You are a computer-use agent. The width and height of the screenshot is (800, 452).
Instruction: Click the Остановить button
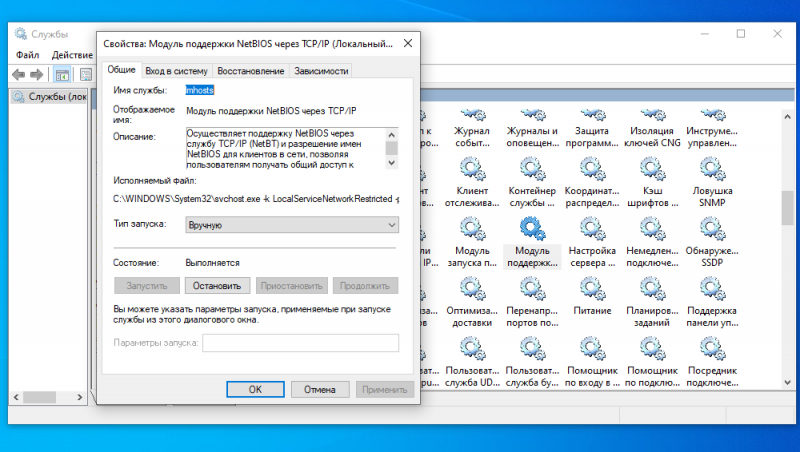(x=217, y=286)
